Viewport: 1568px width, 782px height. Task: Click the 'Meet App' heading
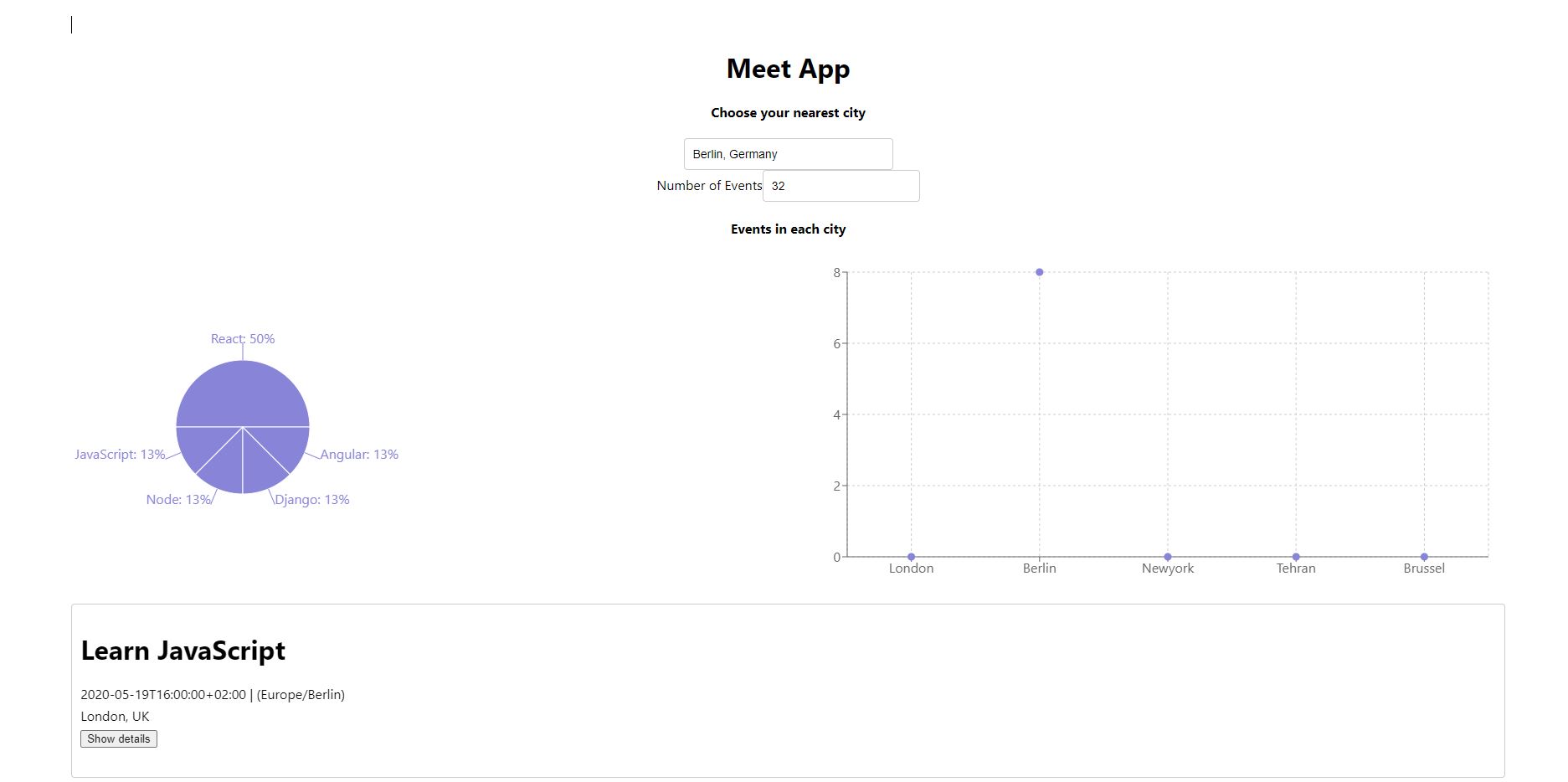pyautogui.click(x=788, y=68)
